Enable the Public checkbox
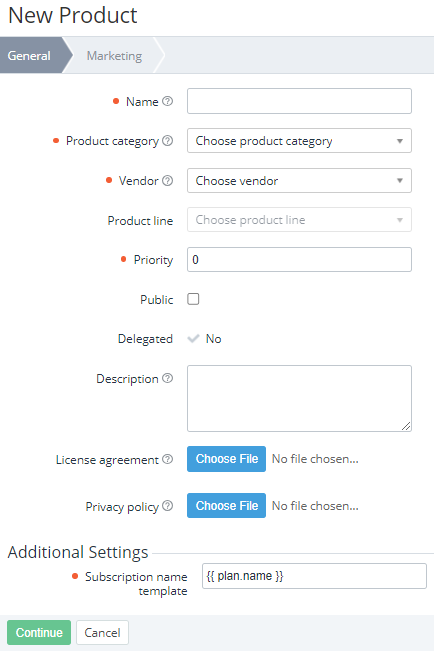The image size is (434, 651). click(193, 299)
